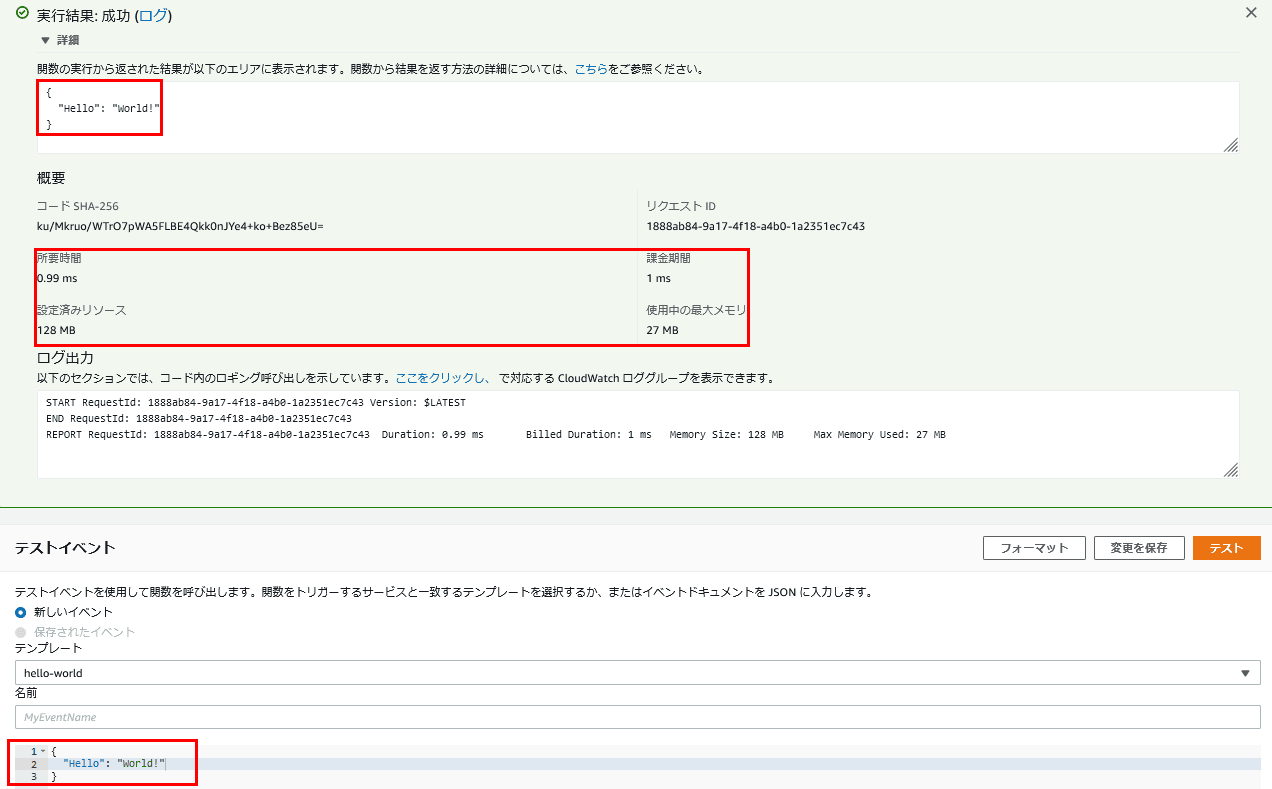This screenshot has height=789, width=1272.
Task: Fold the JSON code at line 1 arrow
Action: [43, 751]
